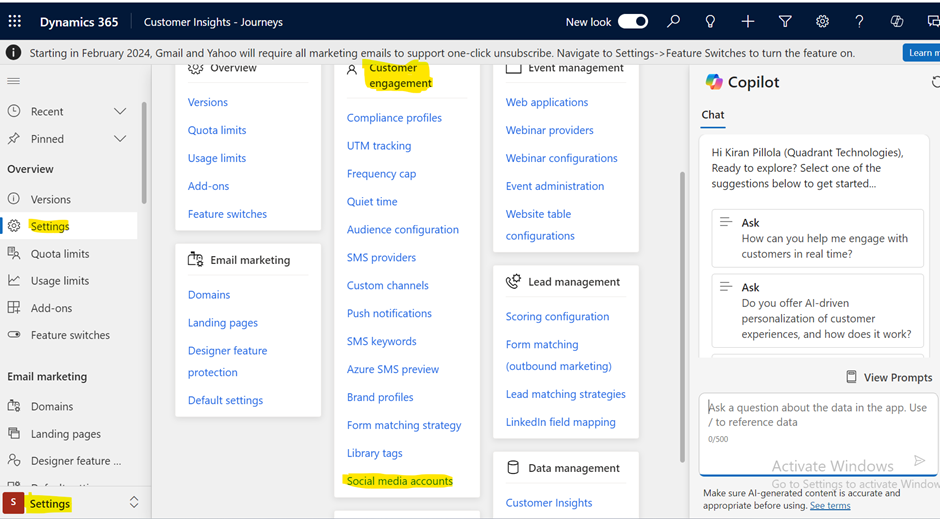This screenshot has height=519, width=940.
Task: Open Social media accounts link
Action: (x=399, y=481)
